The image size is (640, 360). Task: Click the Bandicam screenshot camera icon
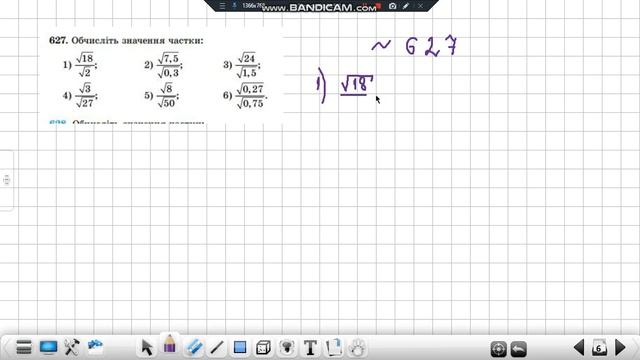pyautogui.click(x=392, y=6)
